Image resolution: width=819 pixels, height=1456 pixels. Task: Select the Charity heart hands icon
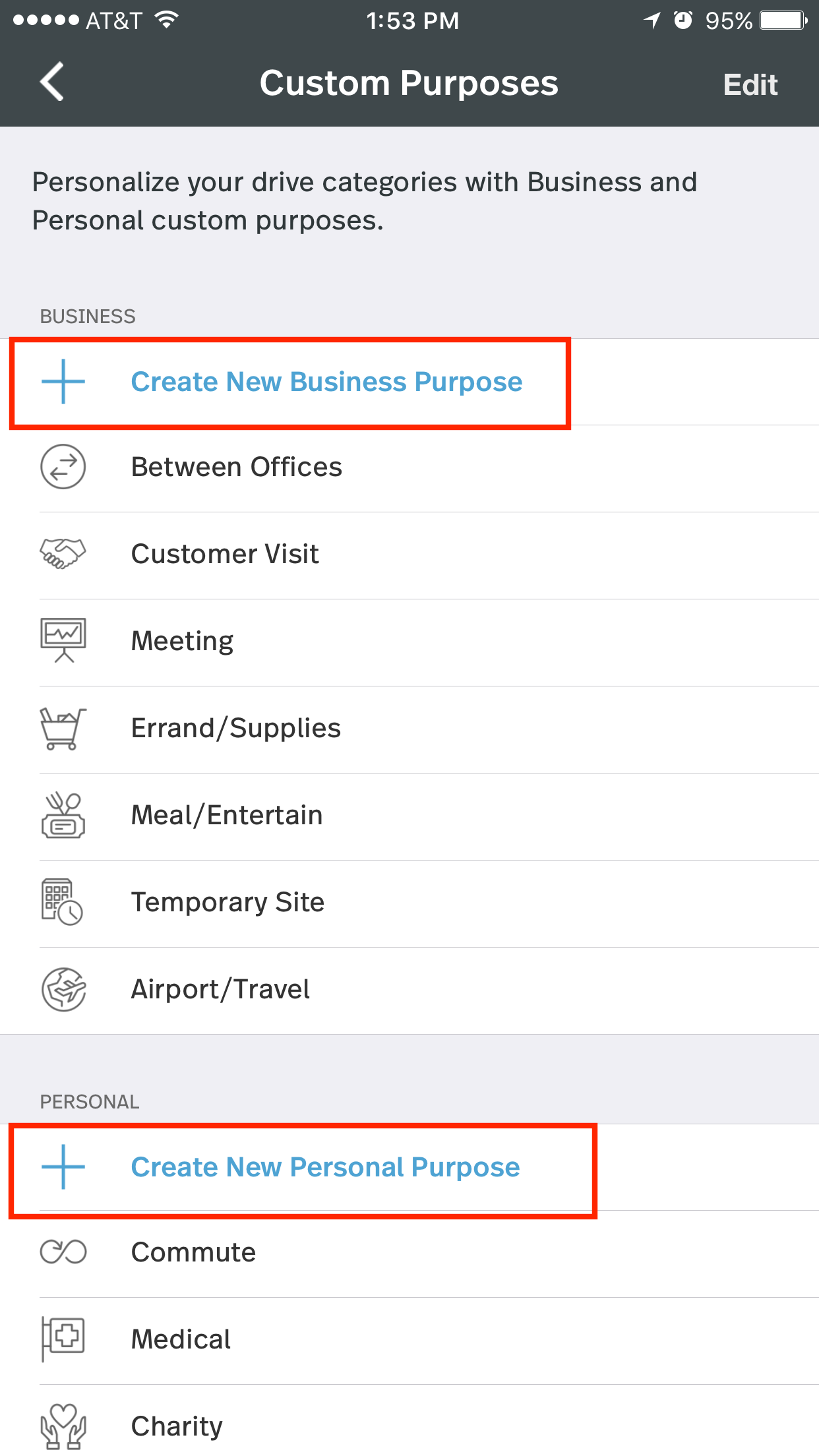click(63, 1426)
